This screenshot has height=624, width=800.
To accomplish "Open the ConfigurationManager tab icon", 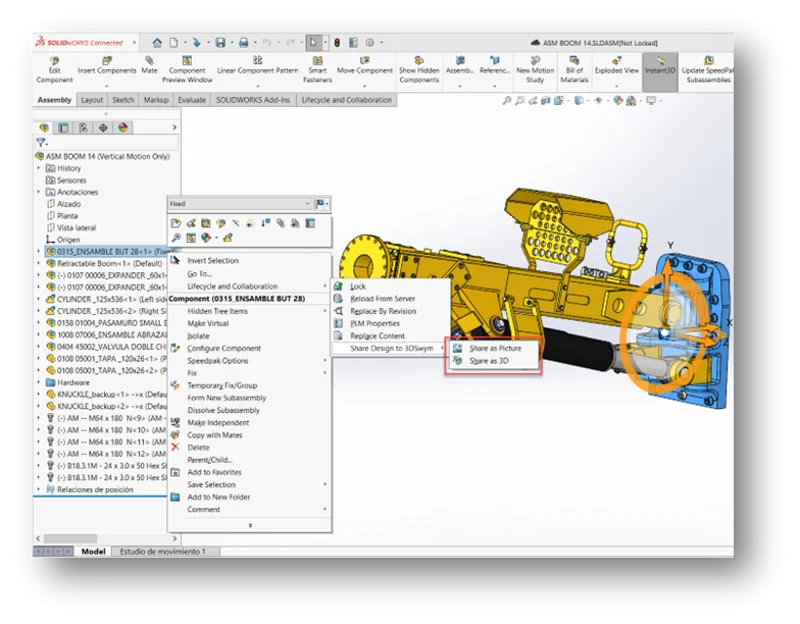I will (x=83, y=128).
